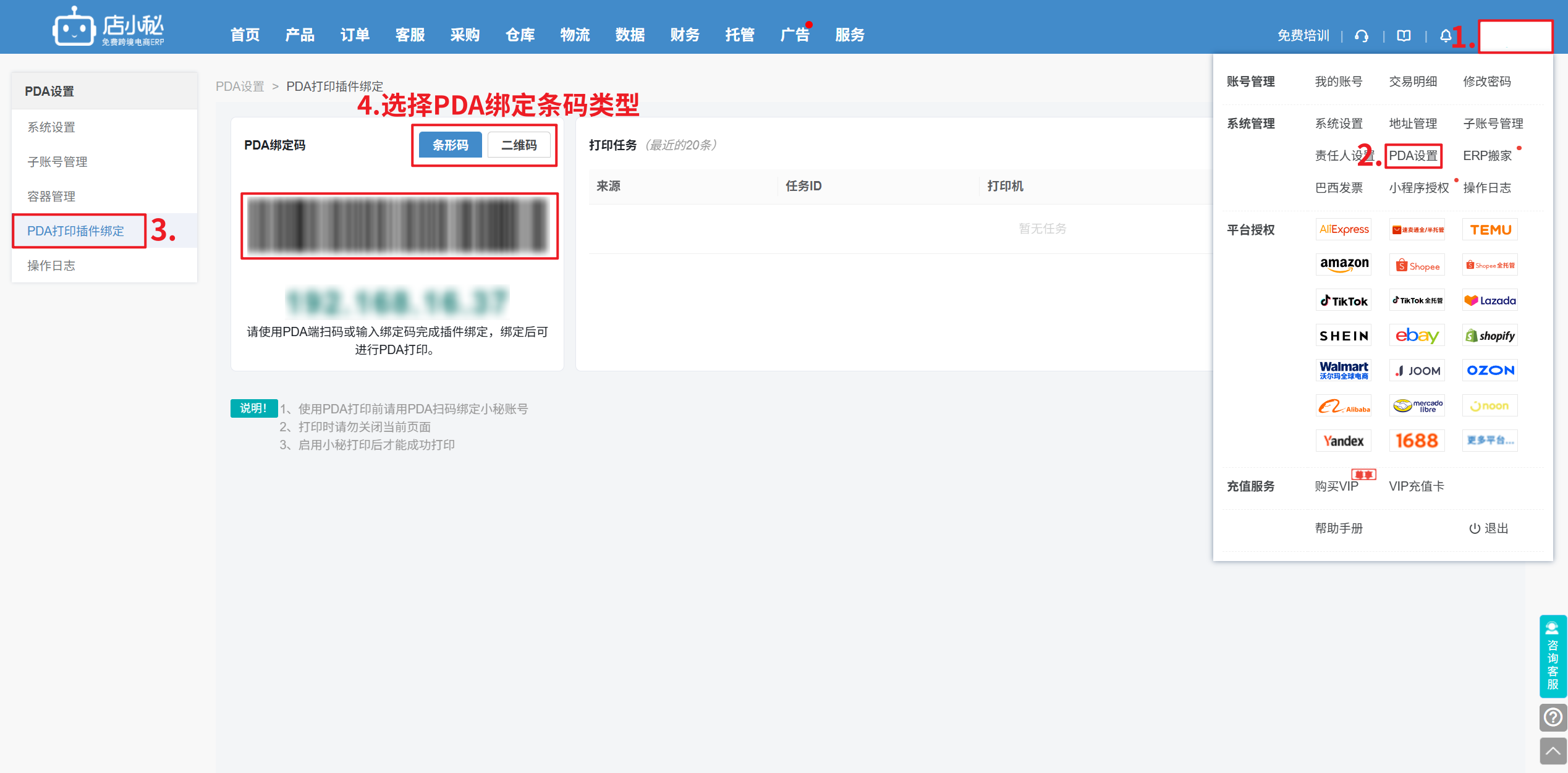Select 条形码 binding code type

coord(450,145)
